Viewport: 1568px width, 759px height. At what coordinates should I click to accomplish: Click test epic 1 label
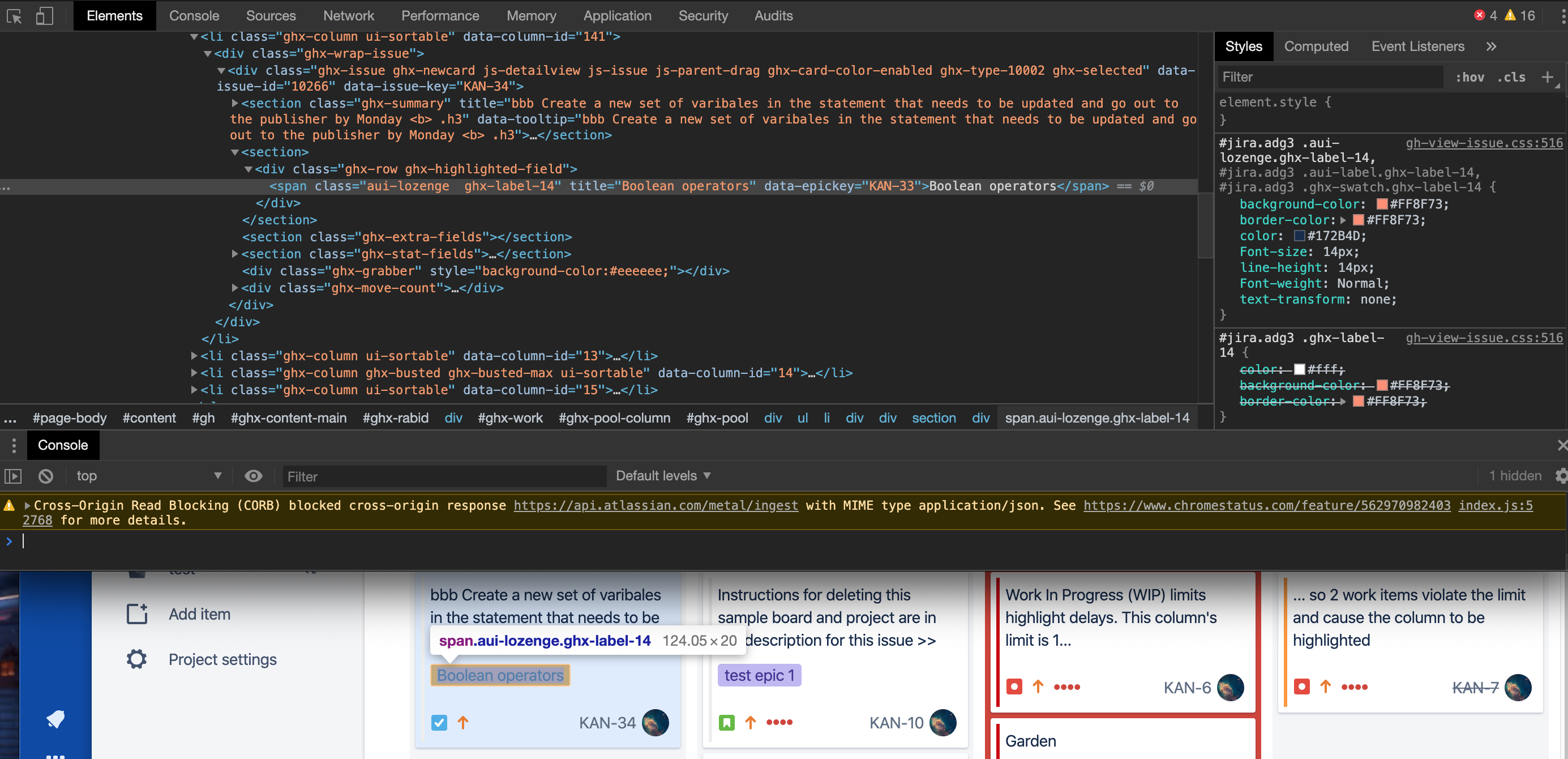coord(759,675)
